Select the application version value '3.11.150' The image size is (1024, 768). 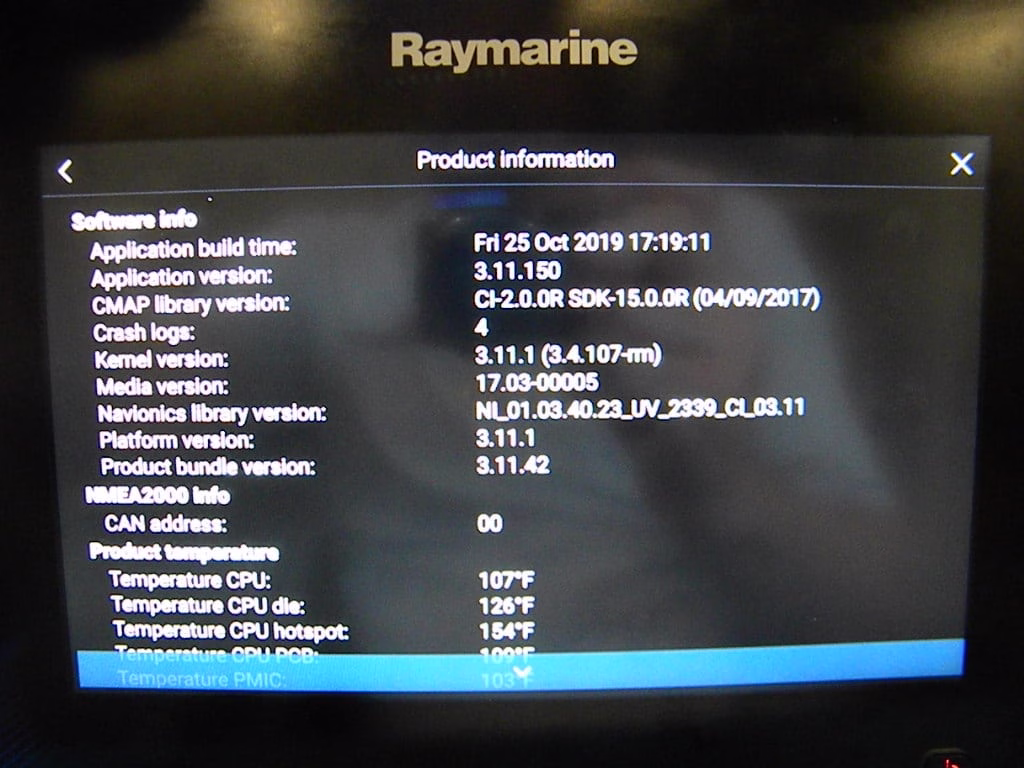point(517,270)
